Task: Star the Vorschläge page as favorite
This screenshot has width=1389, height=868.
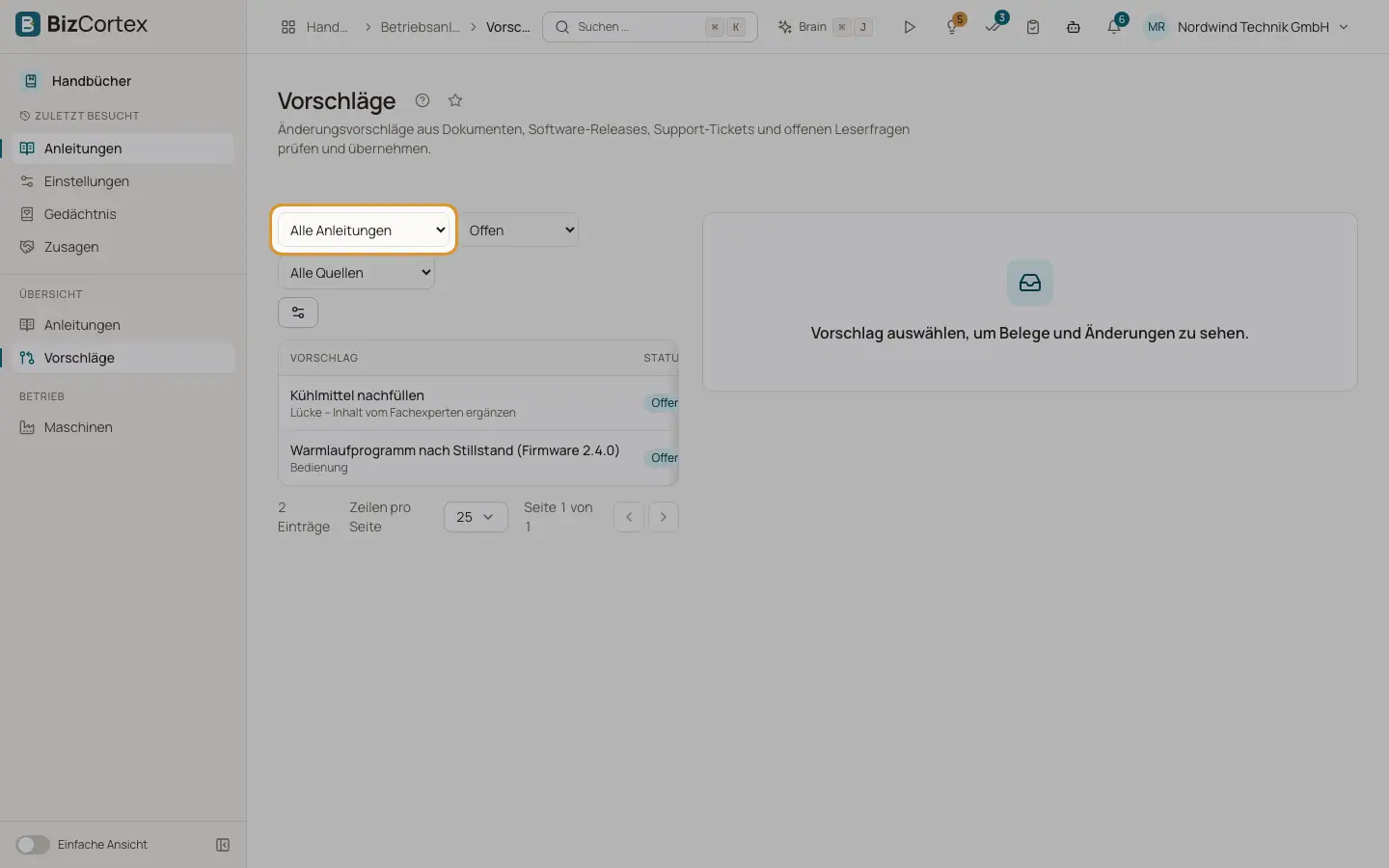Action: tap(455, 100)
